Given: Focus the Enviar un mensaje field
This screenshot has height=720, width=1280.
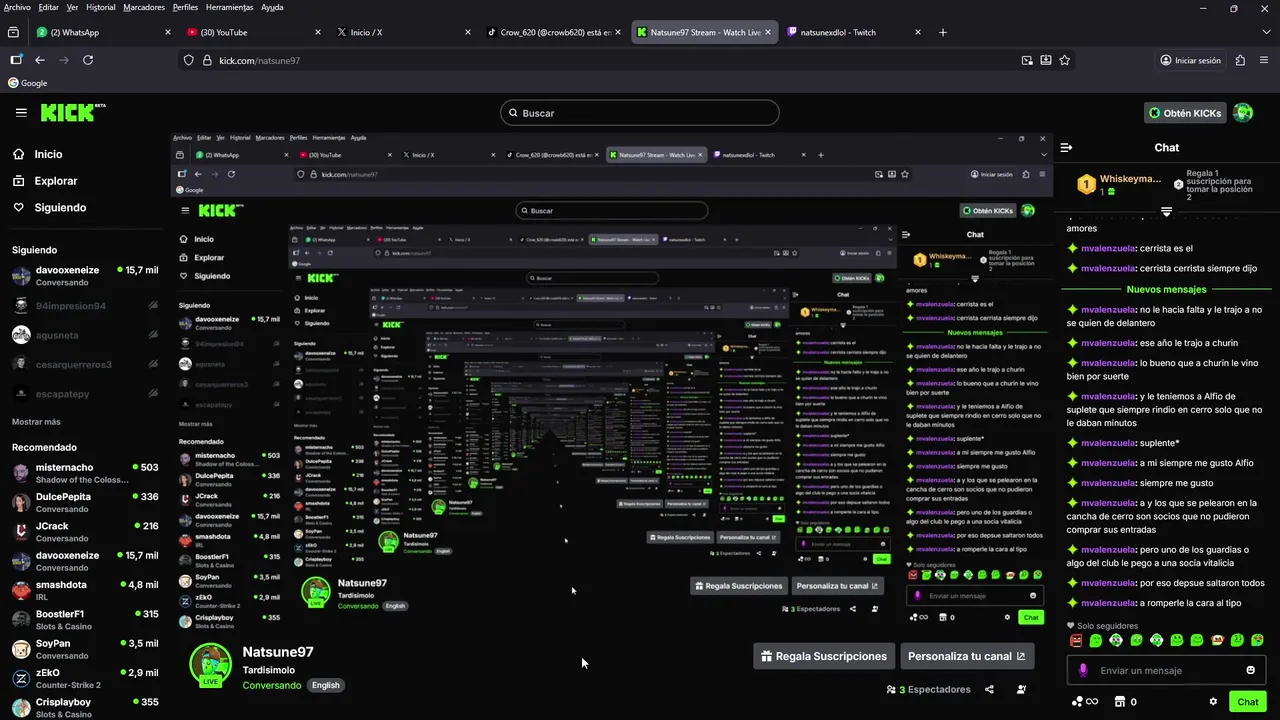Looking at the screenshot, I should (x=1166, y=670).
